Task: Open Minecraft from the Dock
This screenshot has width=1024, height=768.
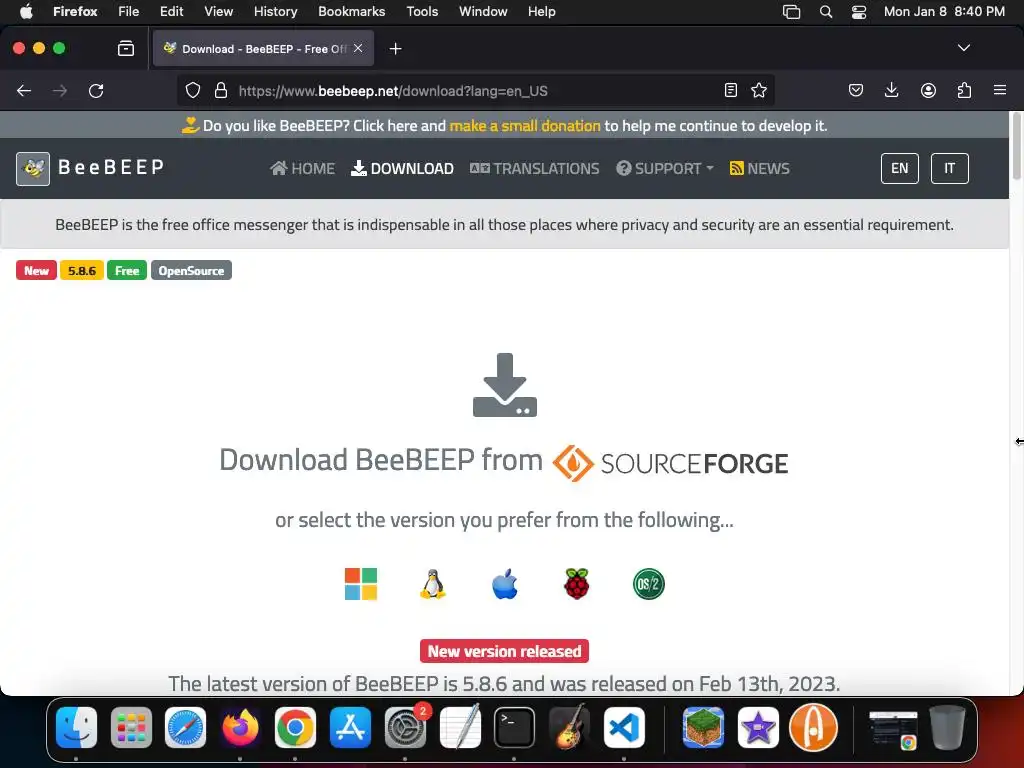Action: point(703,727)
